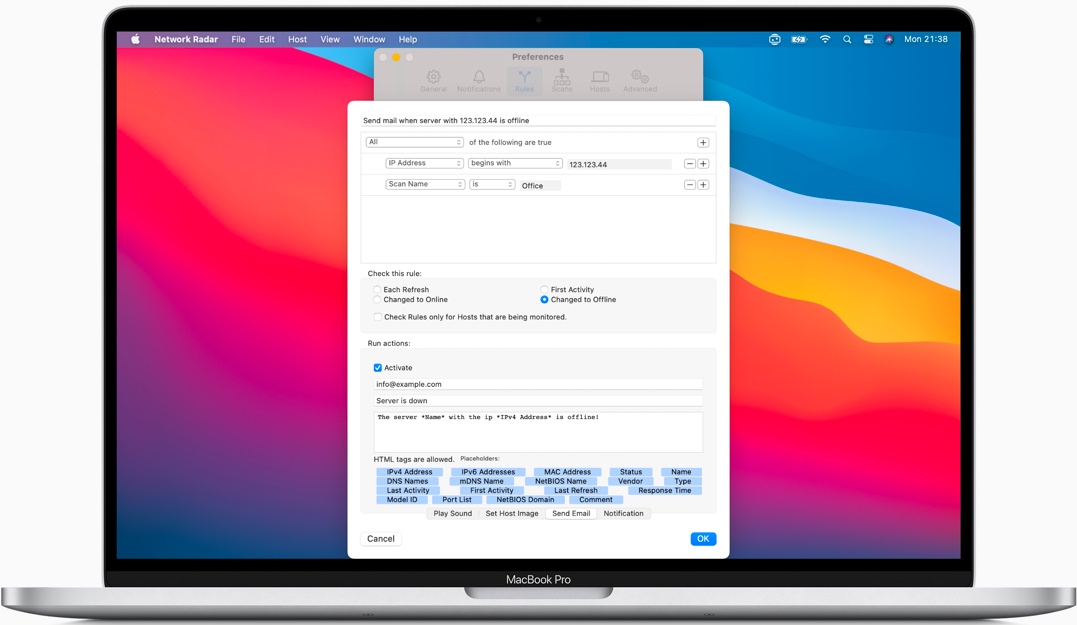1077x625 pixels.
Task: Click the minus button on IP Address row
Action: [689, 164]
